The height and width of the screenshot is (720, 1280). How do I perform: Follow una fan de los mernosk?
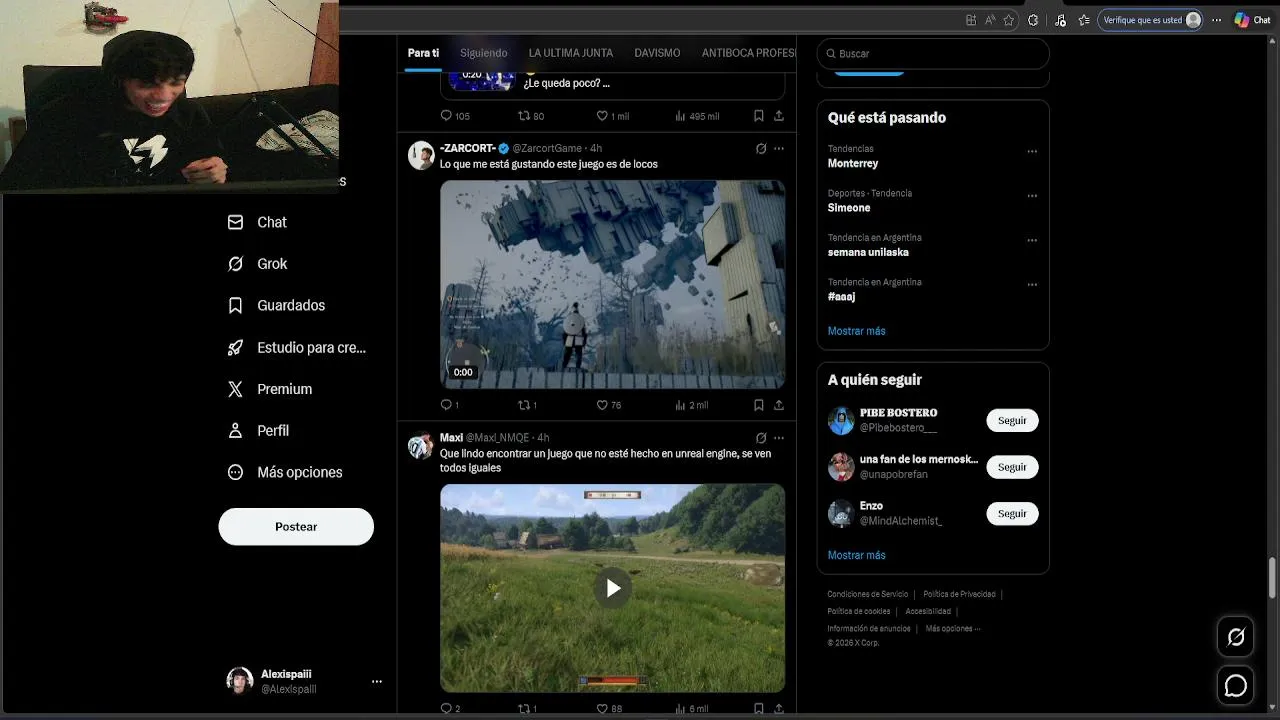pyautogui.click(x=1012, y=467)
